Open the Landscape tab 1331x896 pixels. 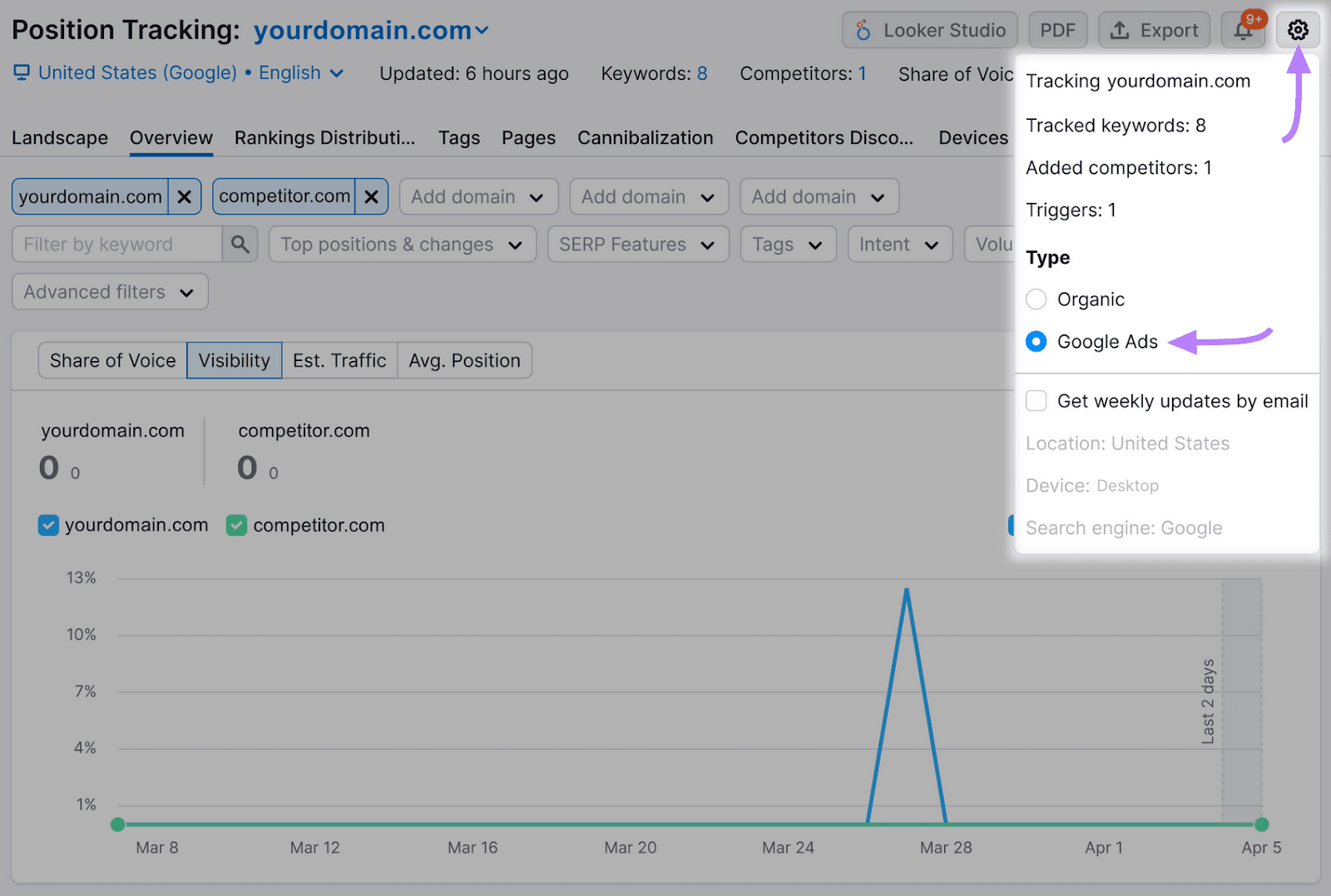[x=59, y=137]
